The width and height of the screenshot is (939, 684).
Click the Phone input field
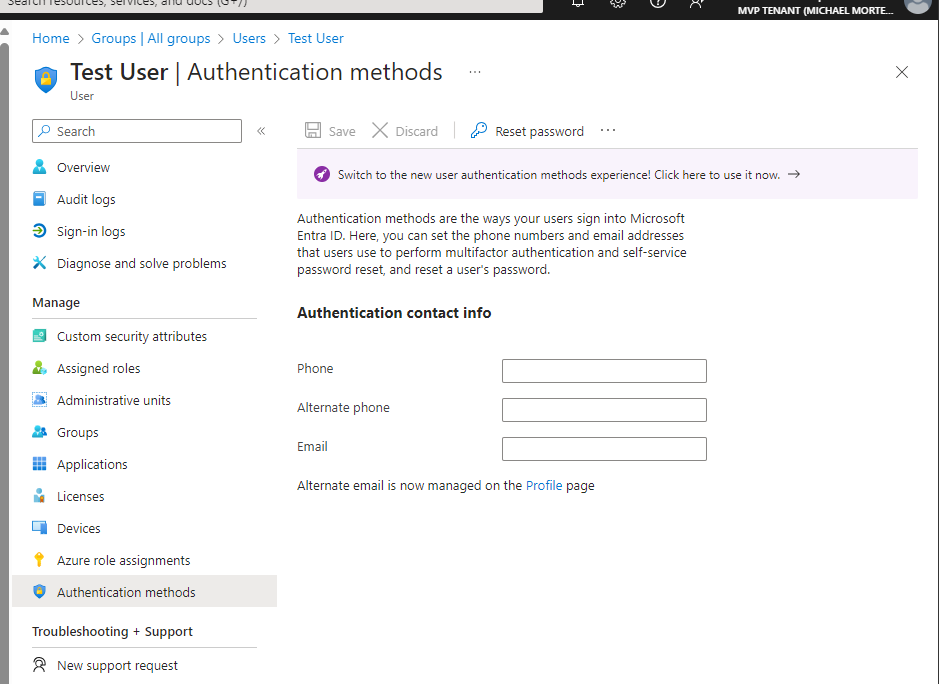(604, 371)
